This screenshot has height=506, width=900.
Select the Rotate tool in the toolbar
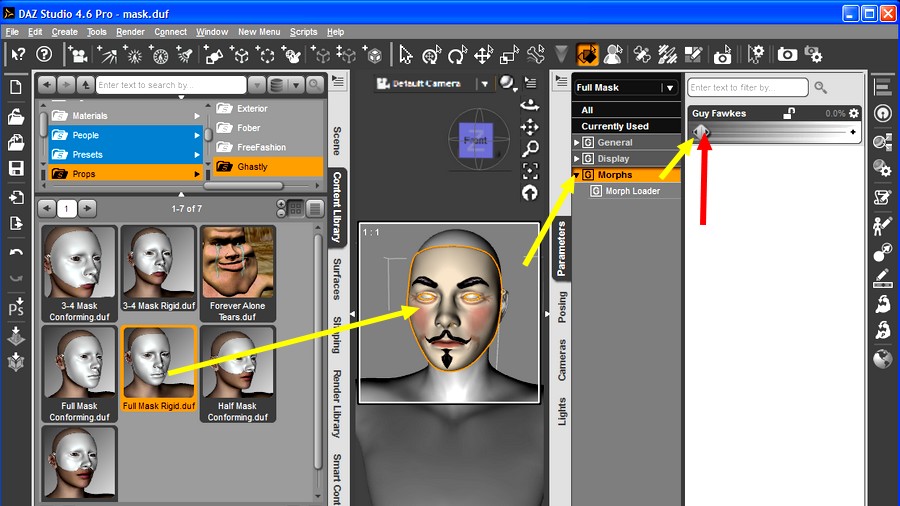tap(457, 55)
